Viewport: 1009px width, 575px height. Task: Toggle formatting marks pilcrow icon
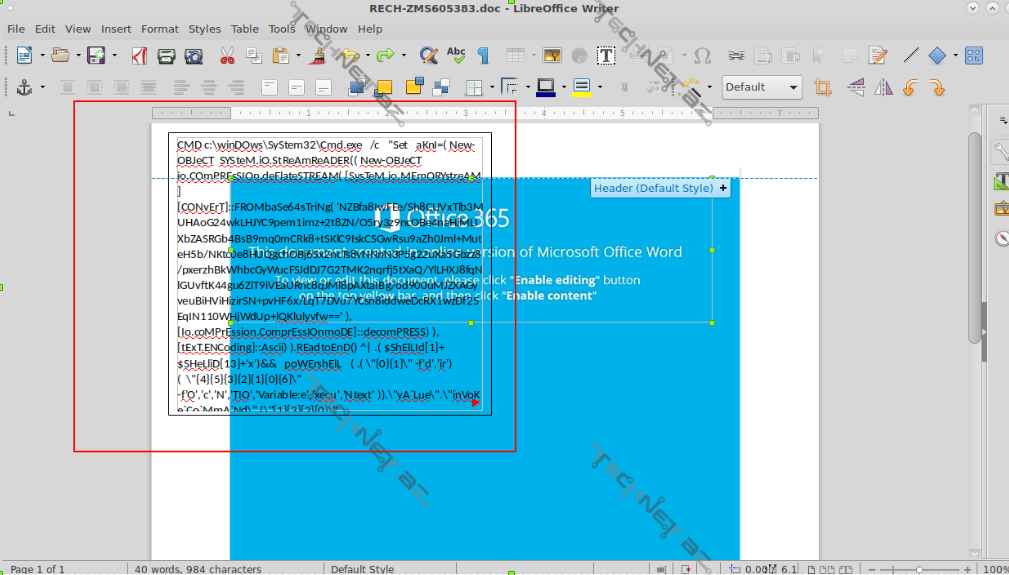click(x=484, y=56)
